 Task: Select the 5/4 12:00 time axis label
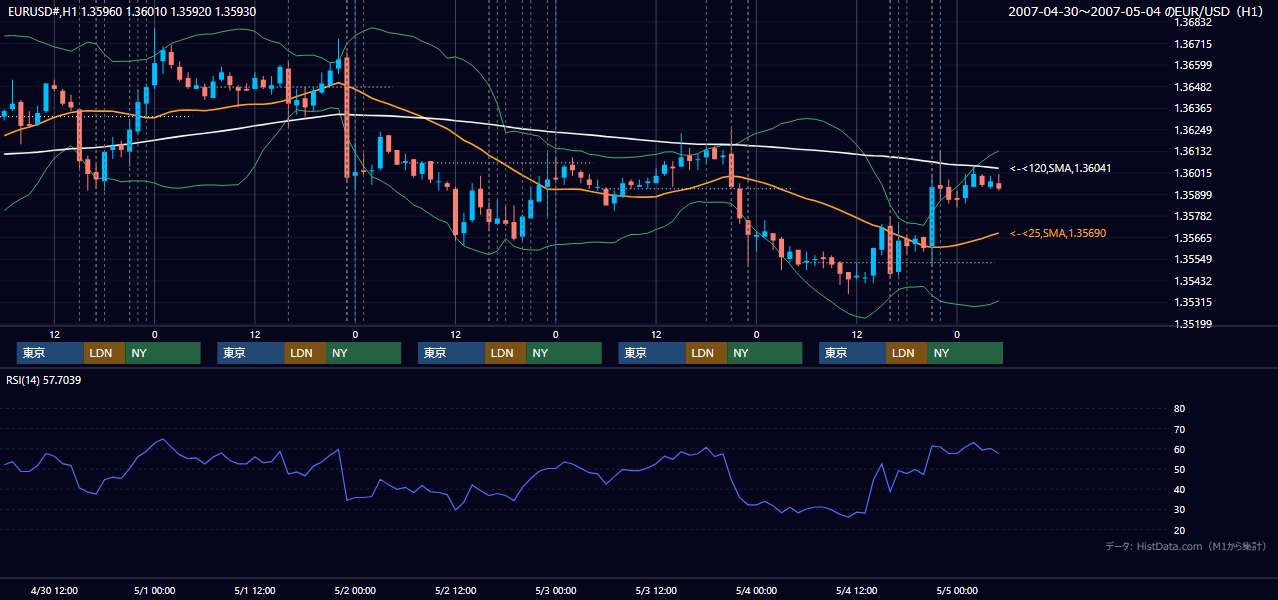(857, 591)
